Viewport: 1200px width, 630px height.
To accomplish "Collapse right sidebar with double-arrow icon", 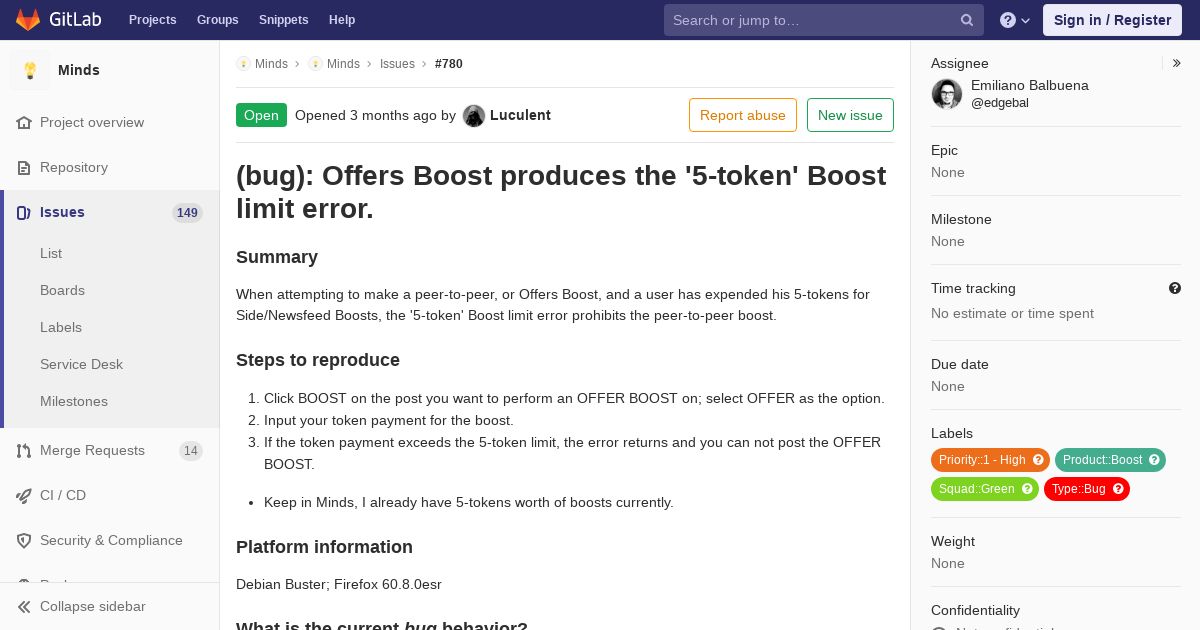I will pyautogui.click(x=1176, y=63).
